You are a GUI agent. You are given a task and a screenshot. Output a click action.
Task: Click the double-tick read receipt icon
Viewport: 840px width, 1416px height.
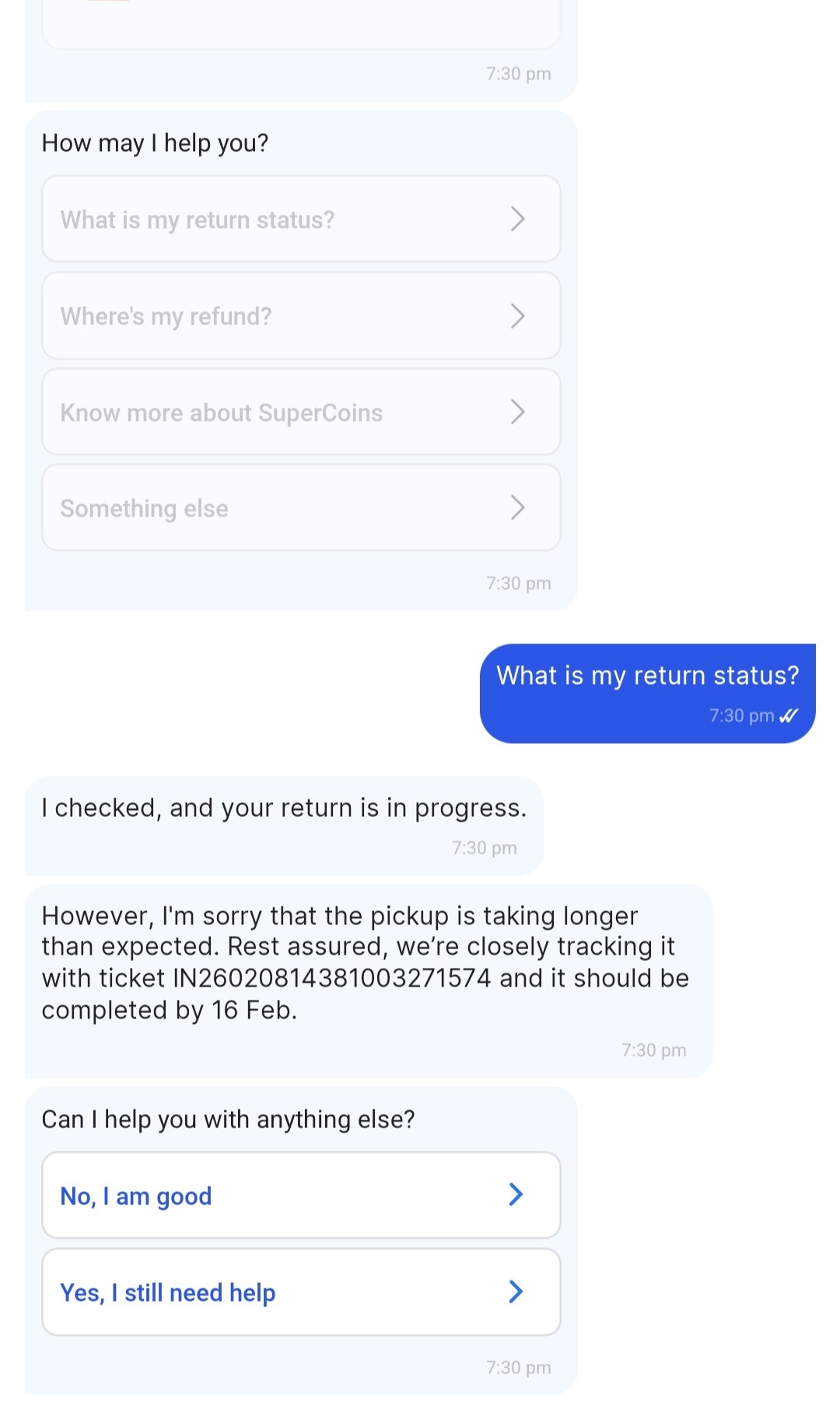(x=789, y=716)
